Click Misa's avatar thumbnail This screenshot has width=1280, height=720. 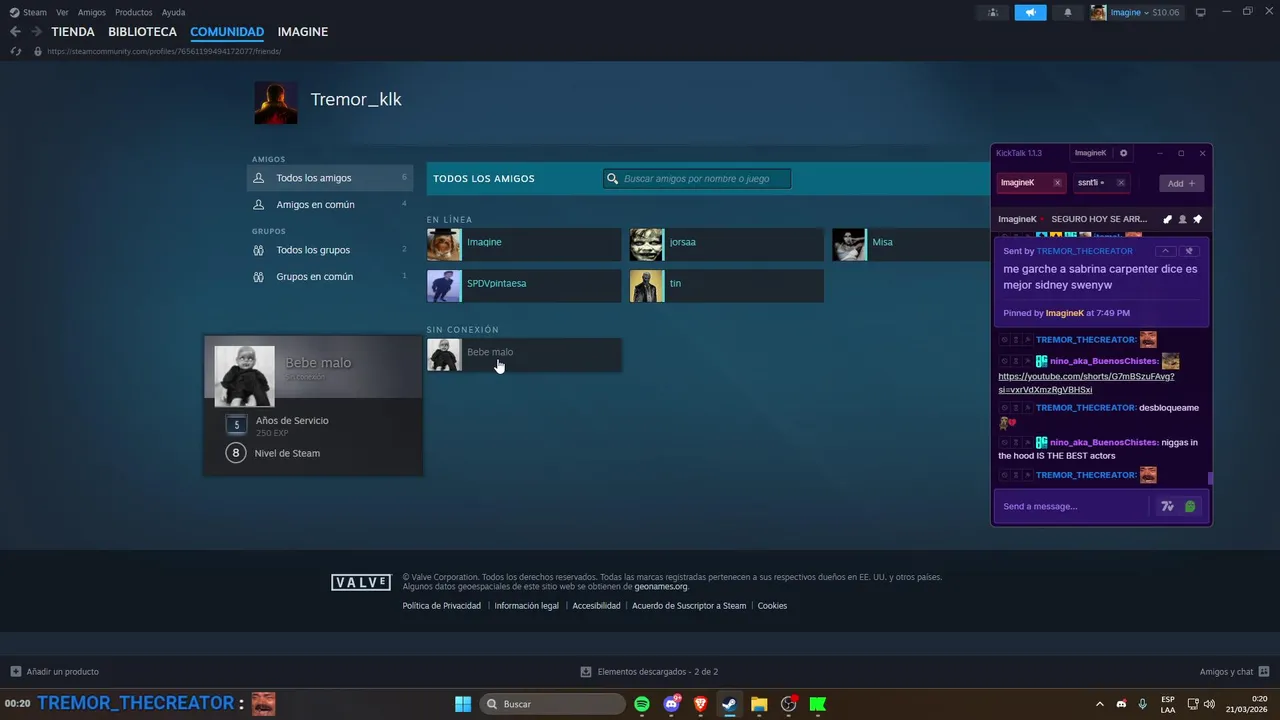[x=849, y=244]
